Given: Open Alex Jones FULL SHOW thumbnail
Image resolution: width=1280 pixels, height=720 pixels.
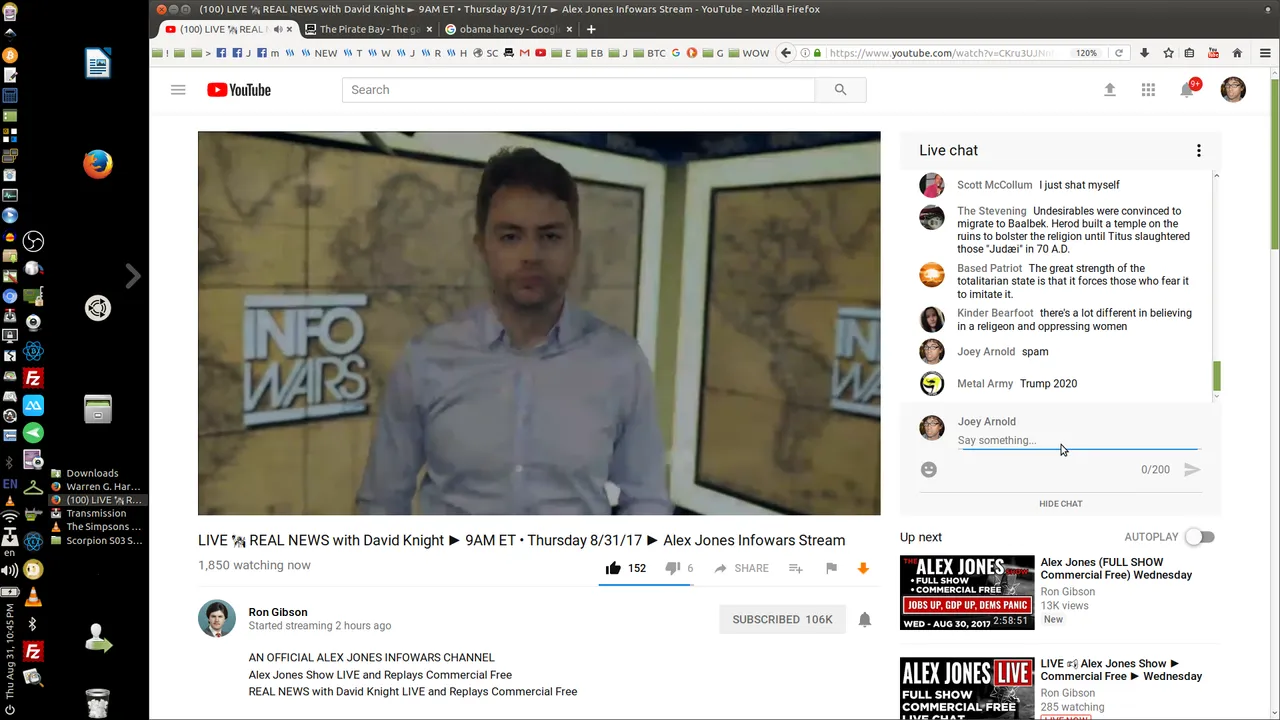Looking at the screenshot, I should coord(967,592).
